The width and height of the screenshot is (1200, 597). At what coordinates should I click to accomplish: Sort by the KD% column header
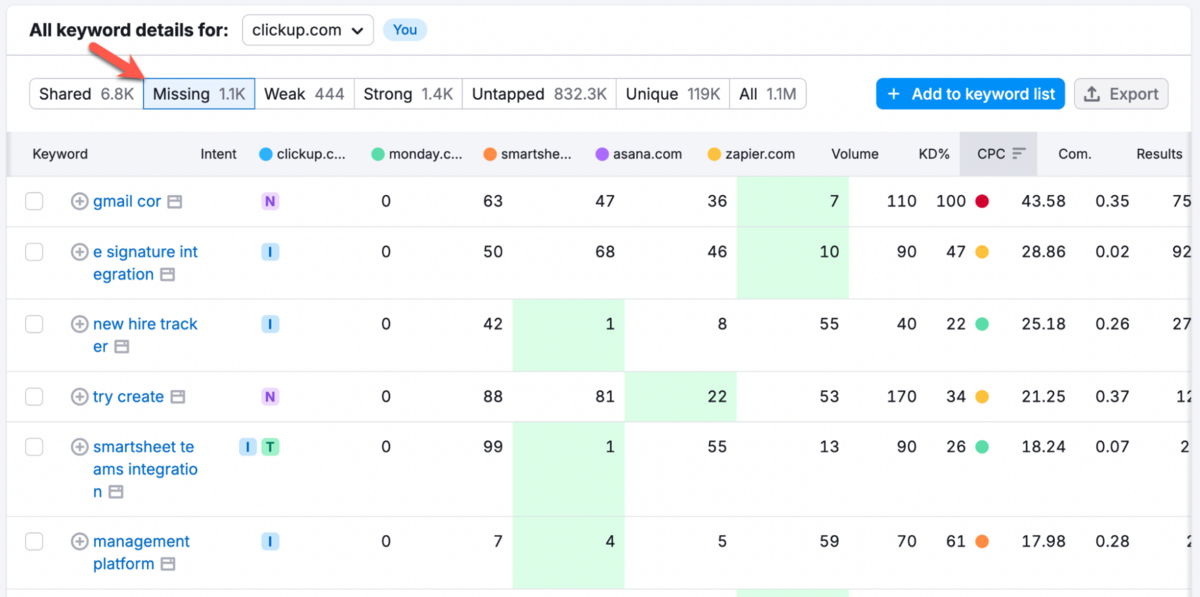point(934,154)
